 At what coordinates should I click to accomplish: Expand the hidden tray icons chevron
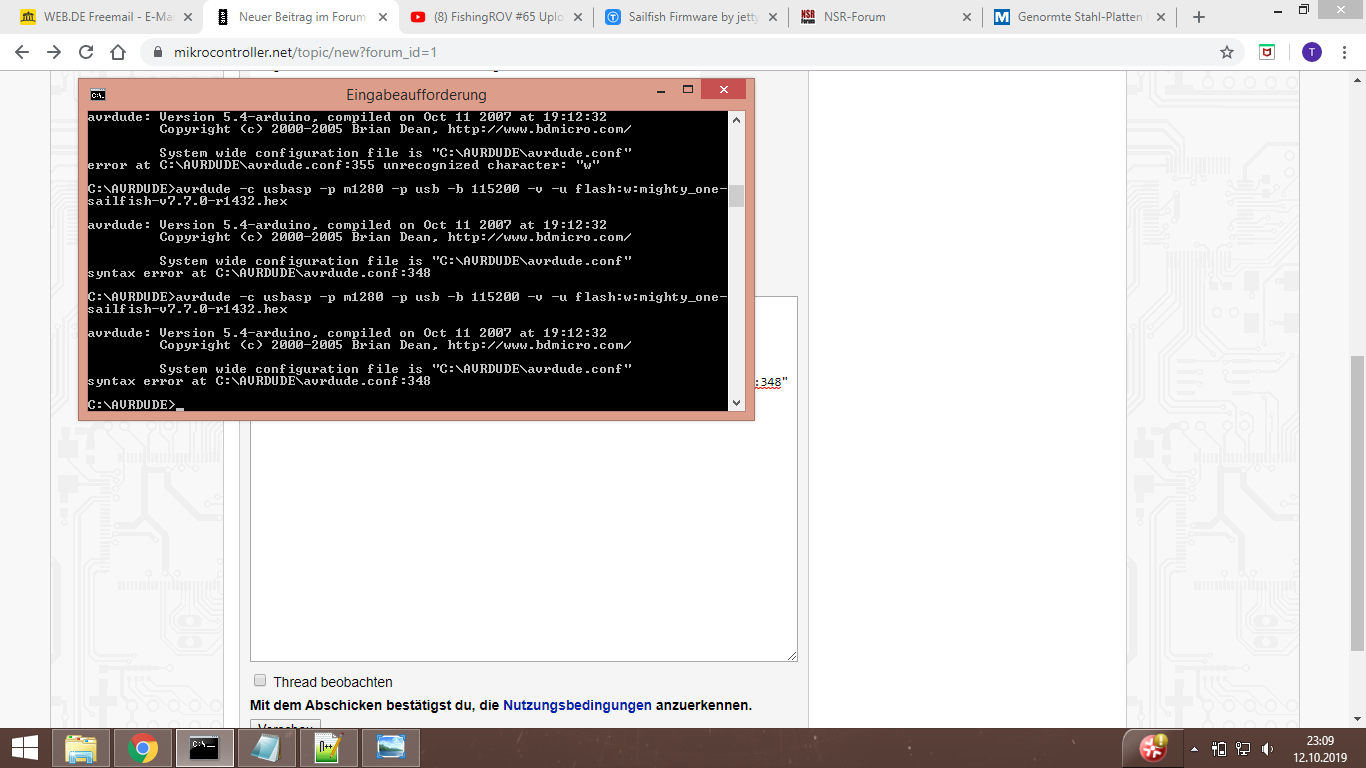(1193, 747)
